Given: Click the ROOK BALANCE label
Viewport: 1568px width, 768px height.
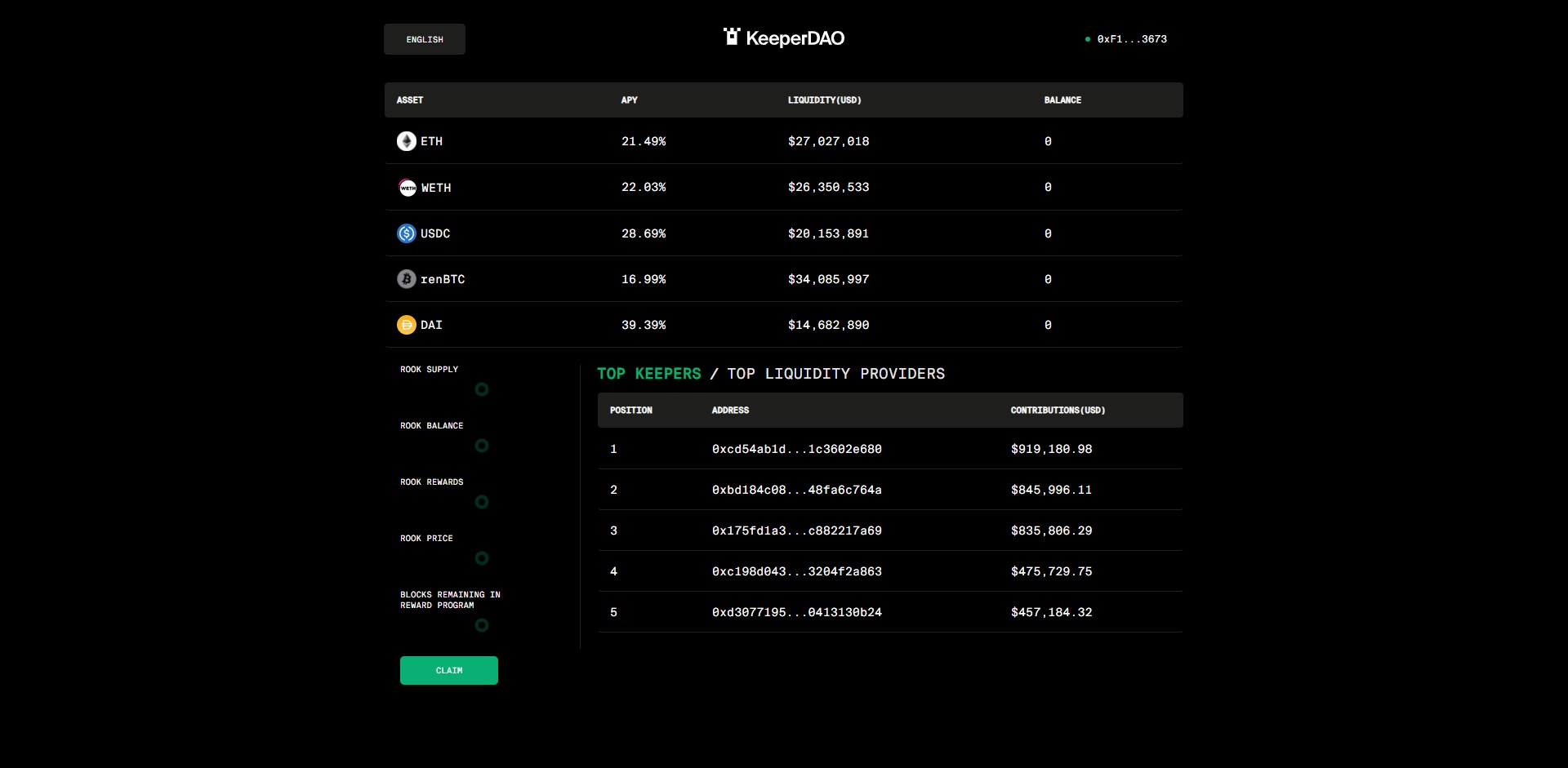Looking at the screenshot, I should 432,426.
